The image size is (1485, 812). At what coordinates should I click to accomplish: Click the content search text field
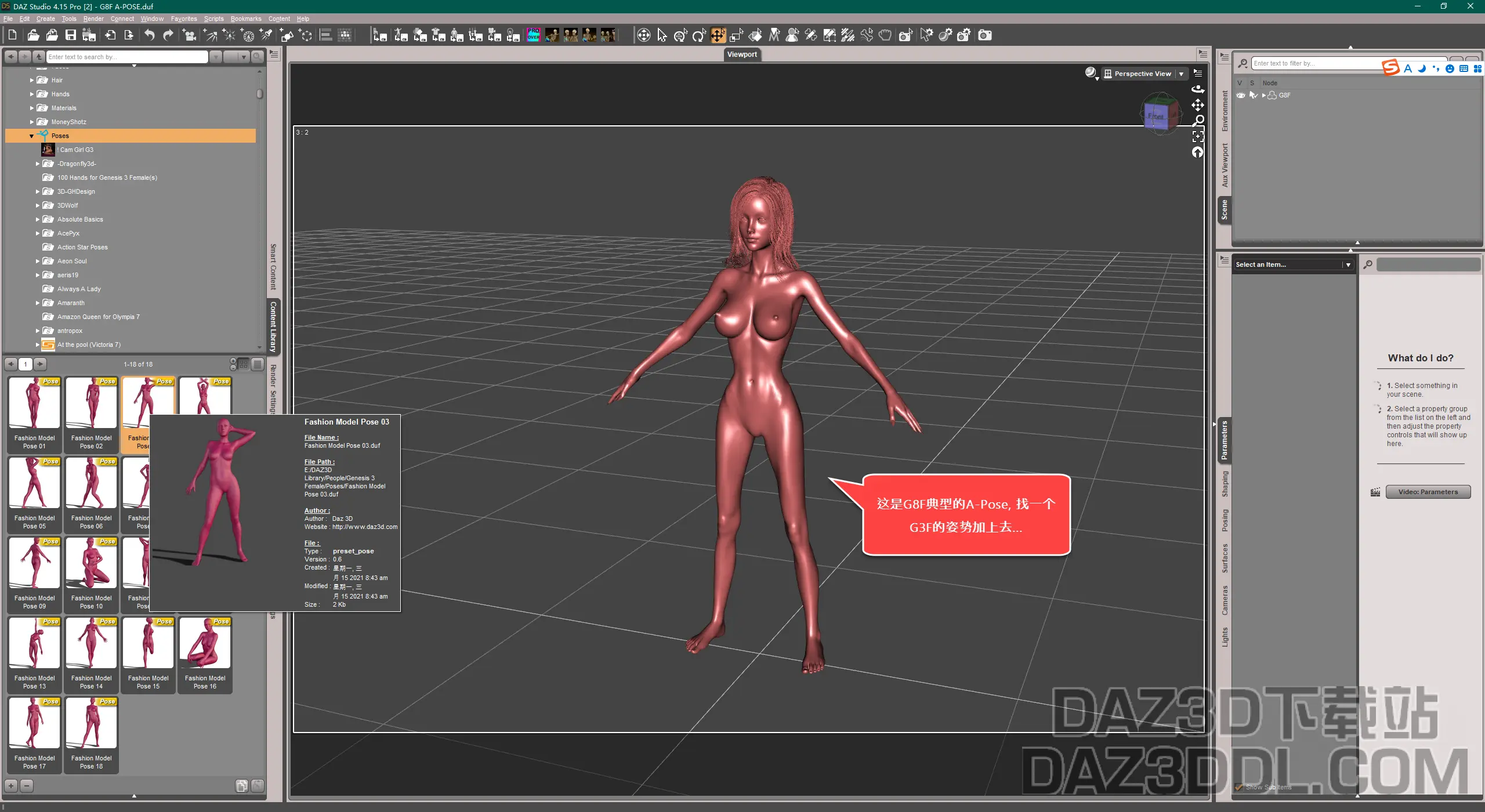127,57
